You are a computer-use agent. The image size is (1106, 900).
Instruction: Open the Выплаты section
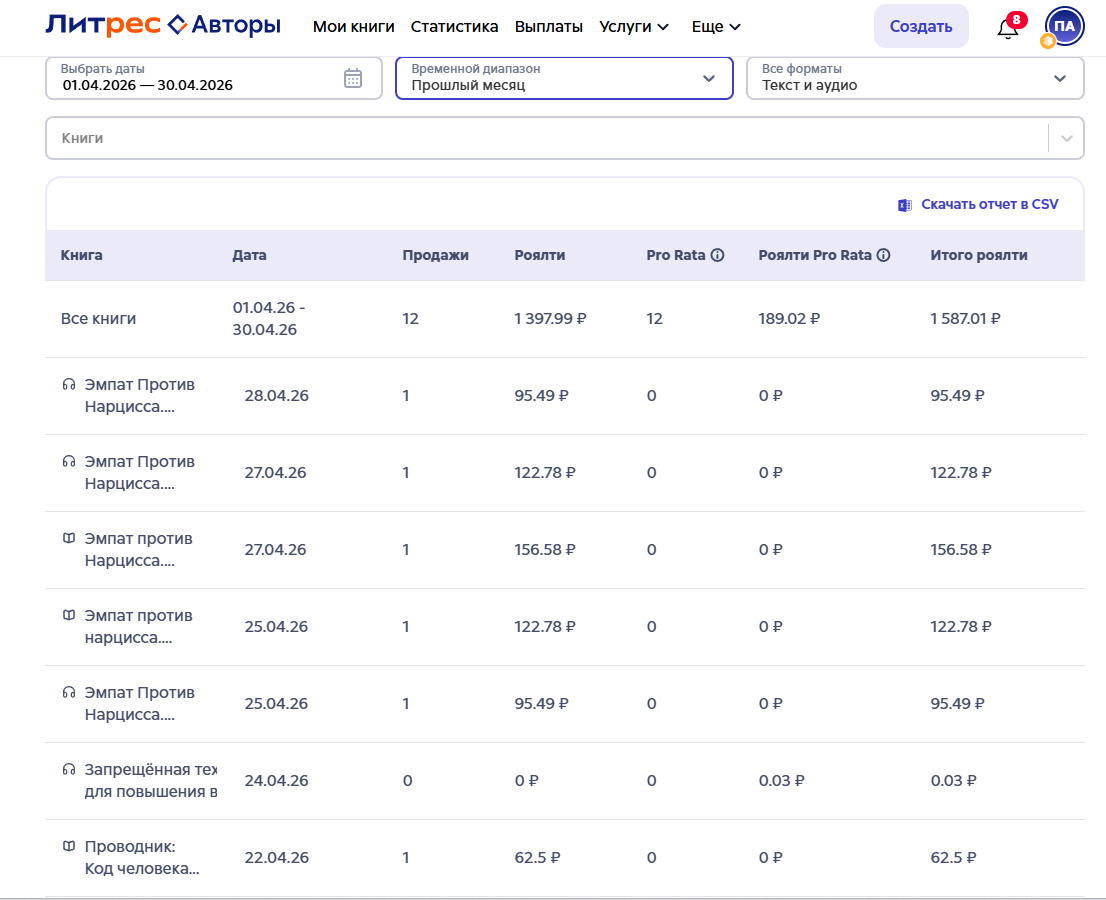(x=549, y=27)
